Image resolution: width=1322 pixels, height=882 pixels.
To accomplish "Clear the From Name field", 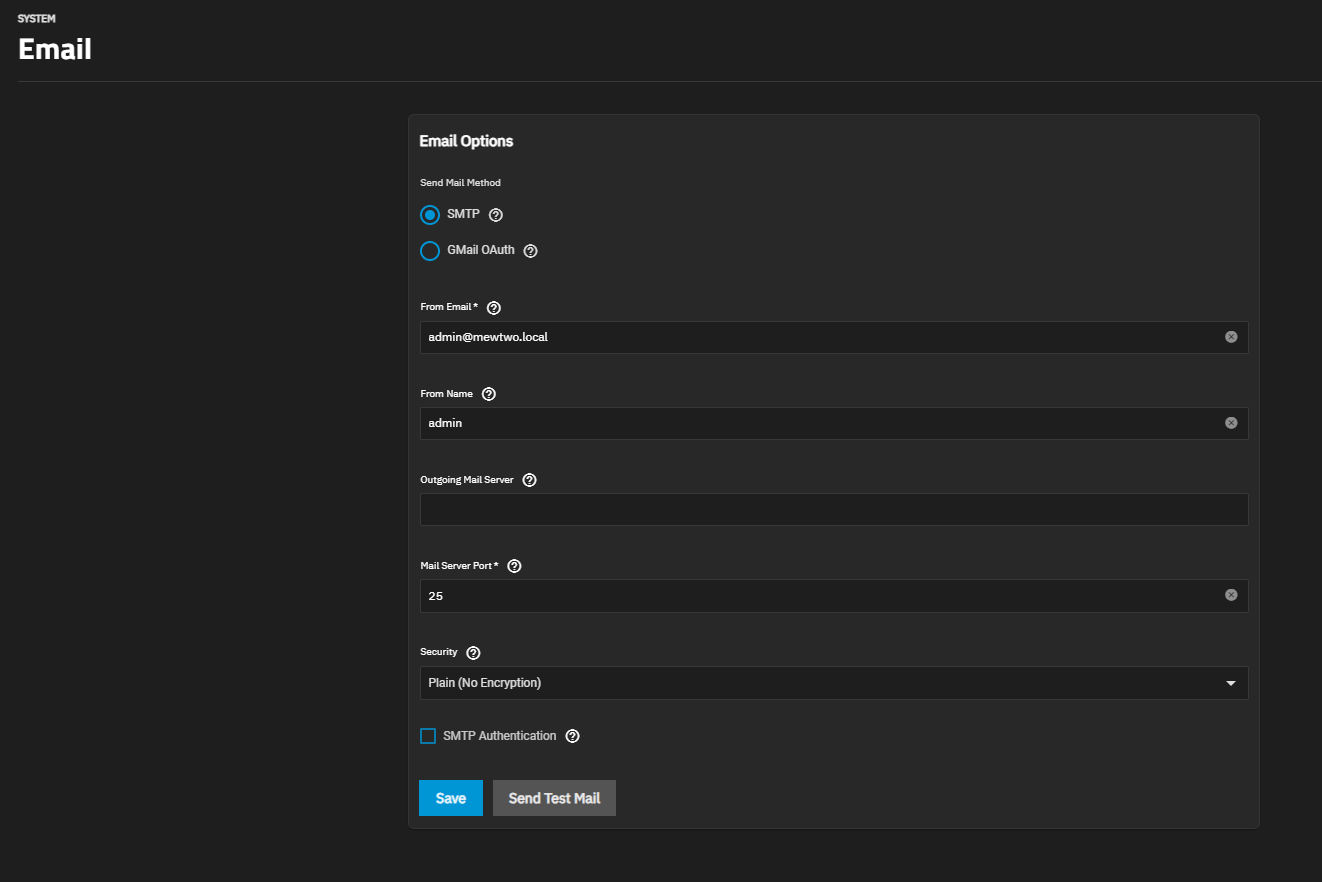I will coord(1231,423).
